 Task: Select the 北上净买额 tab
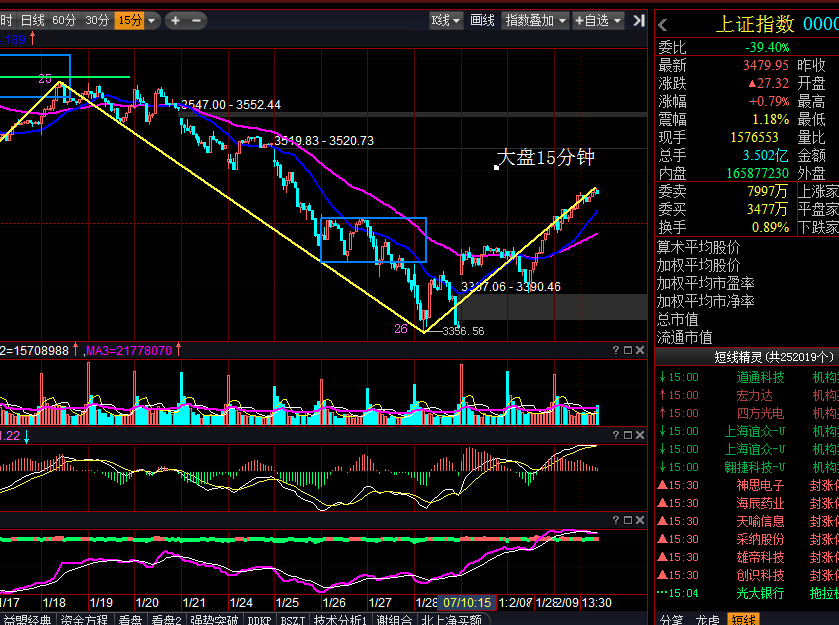click(451, 620)
